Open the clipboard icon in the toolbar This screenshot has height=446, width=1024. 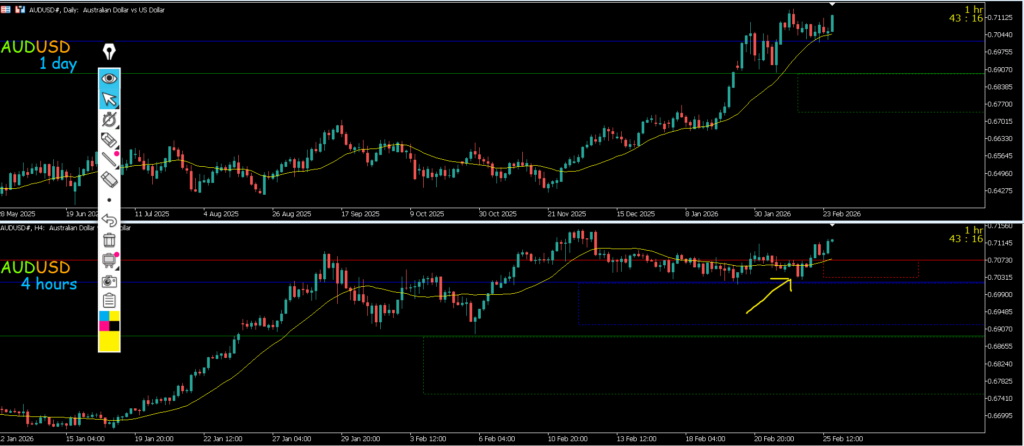(x=109, y=300)
